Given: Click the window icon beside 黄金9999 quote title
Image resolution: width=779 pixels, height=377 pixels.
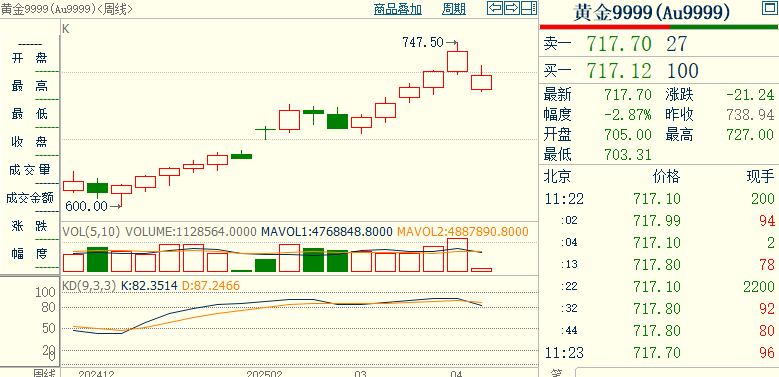Looking at the screenshot, I should tap(768, 7).
